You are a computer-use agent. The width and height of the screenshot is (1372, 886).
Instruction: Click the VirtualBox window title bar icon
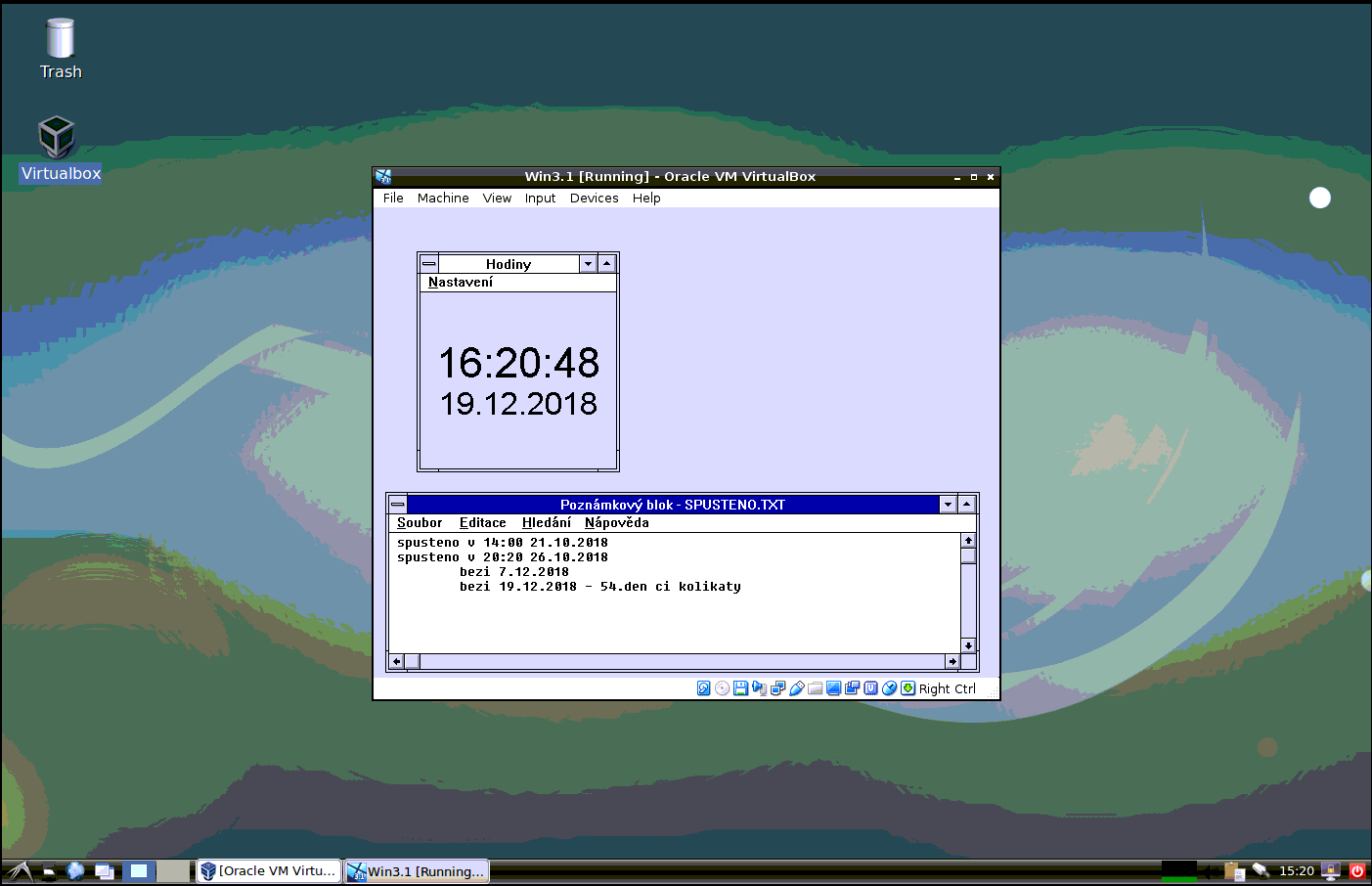click(x=383, y=177)
